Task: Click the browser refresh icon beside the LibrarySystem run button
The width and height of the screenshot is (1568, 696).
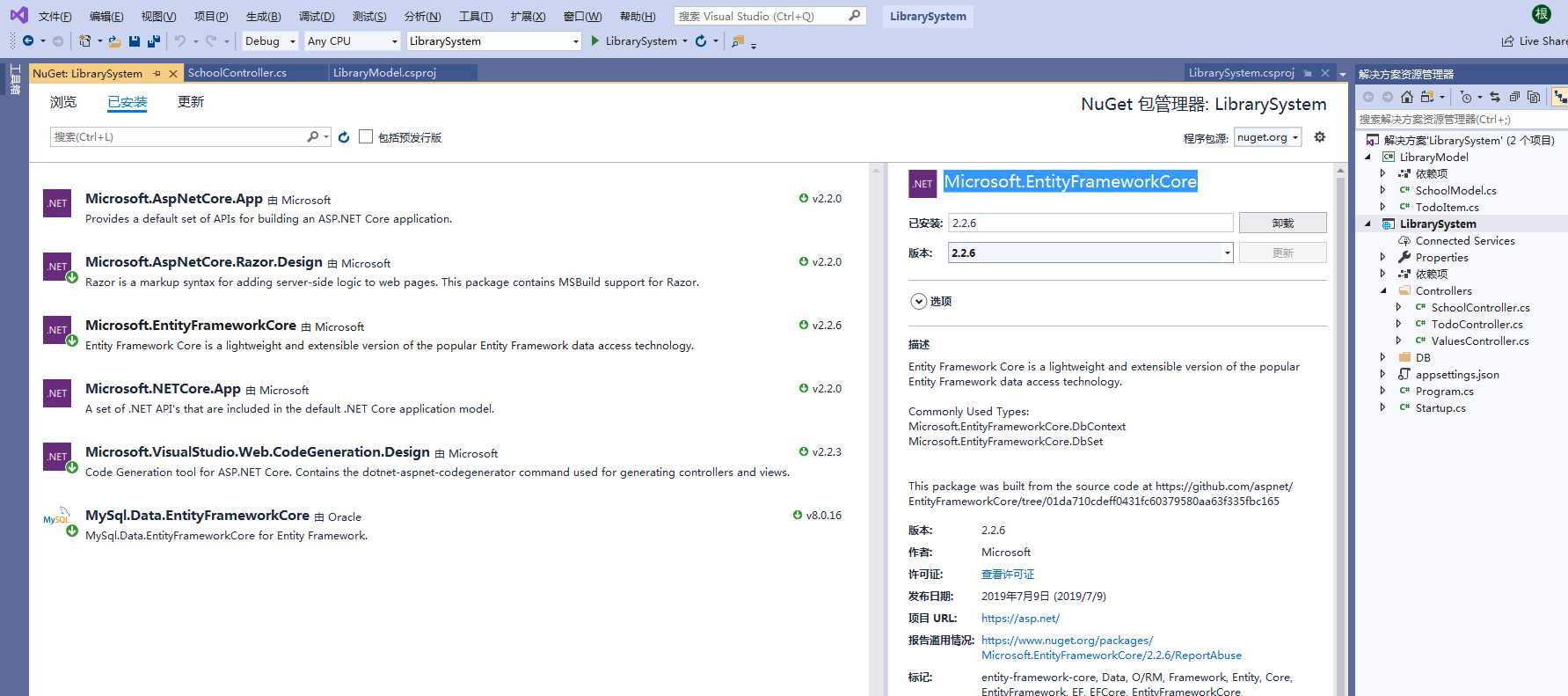Action: 701,40
